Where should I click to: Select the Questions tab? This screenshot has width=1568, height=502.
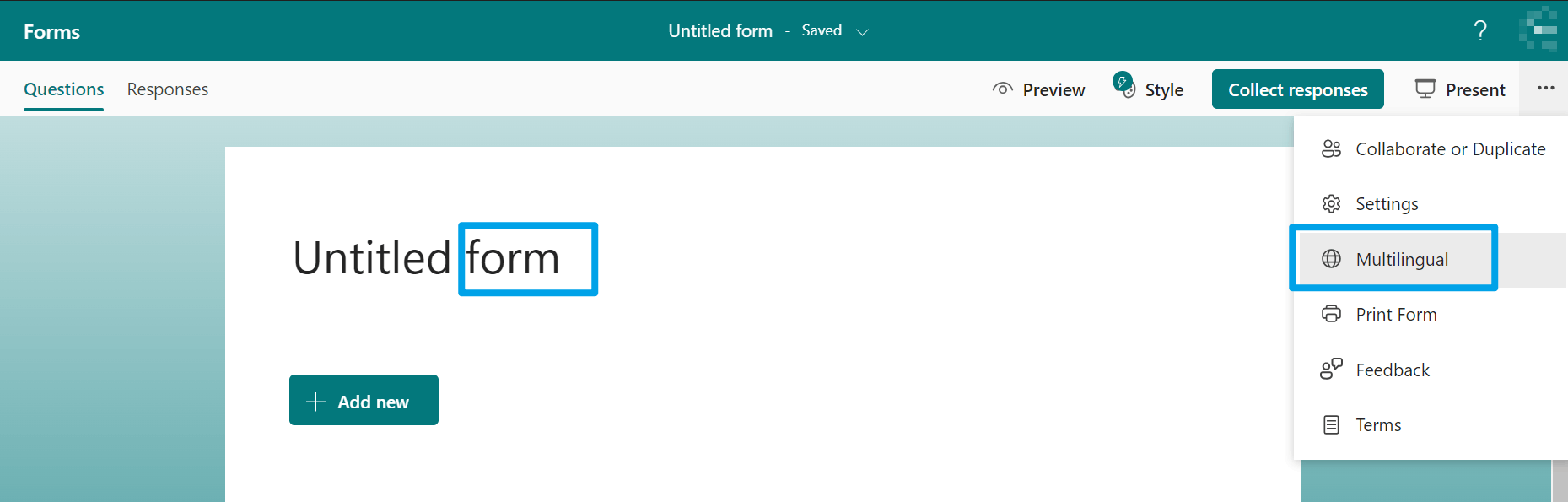pos(63,89)
